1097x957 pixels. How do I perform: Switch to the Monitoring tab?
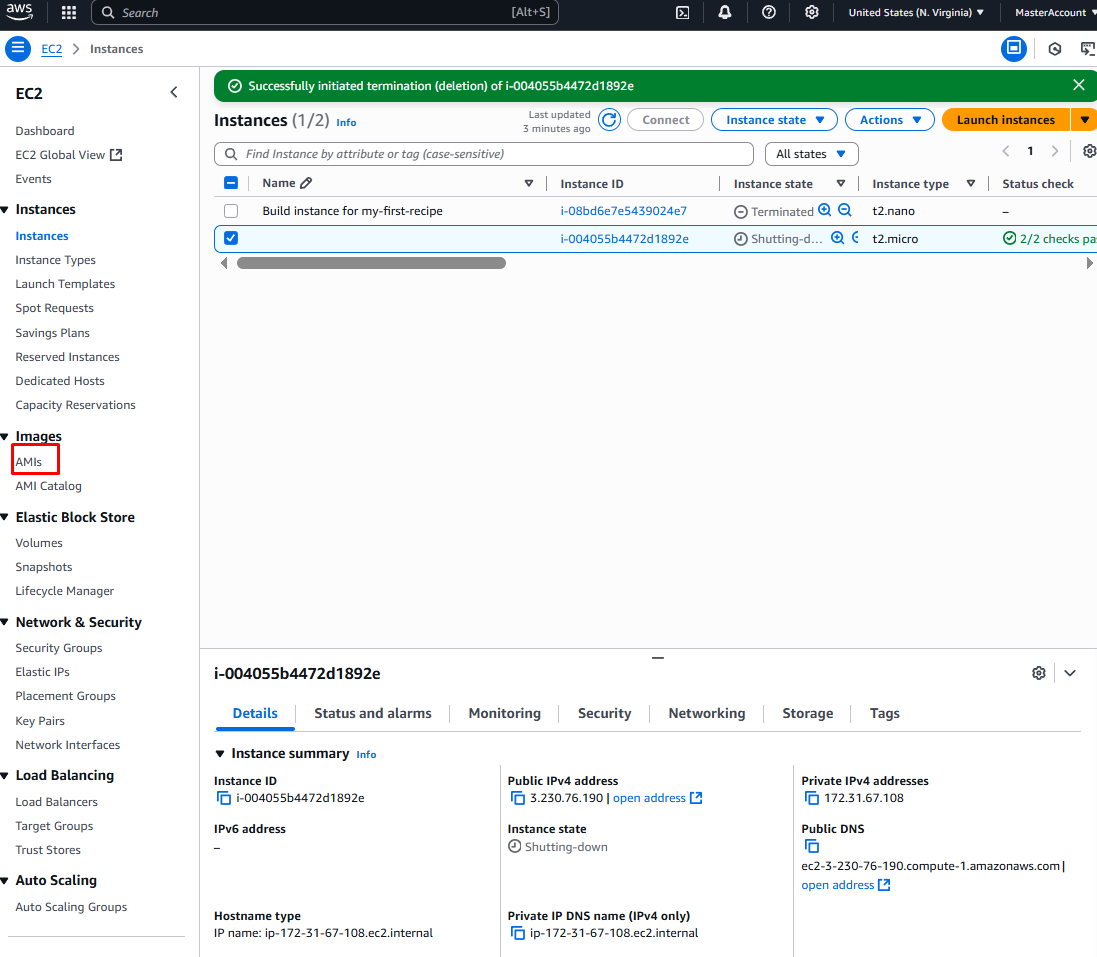point(504,713)
